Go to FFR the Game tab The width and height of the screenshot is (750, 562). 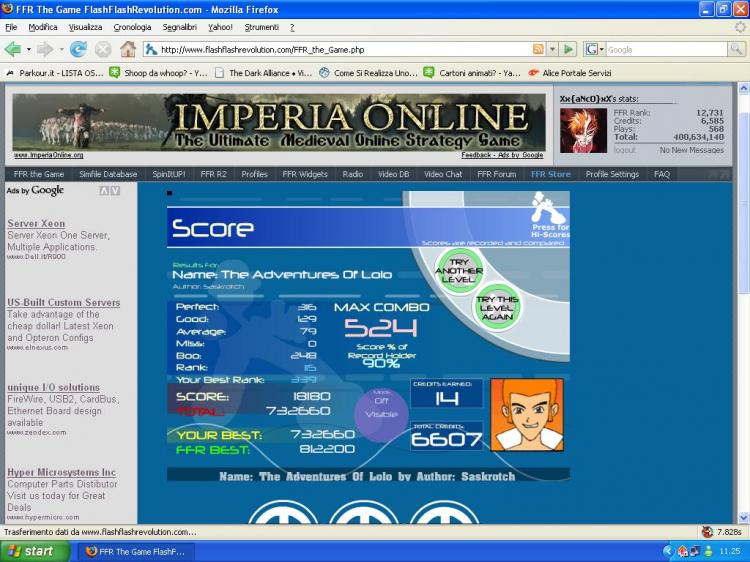tap(39, 174)
